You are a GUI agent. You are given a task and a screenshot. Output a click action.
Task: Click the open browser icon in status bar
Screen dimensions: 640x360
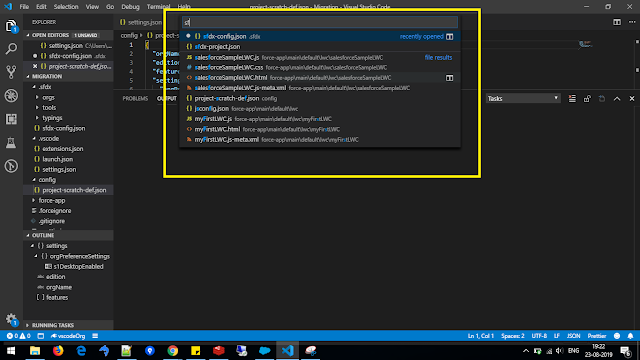pos(40,336)
